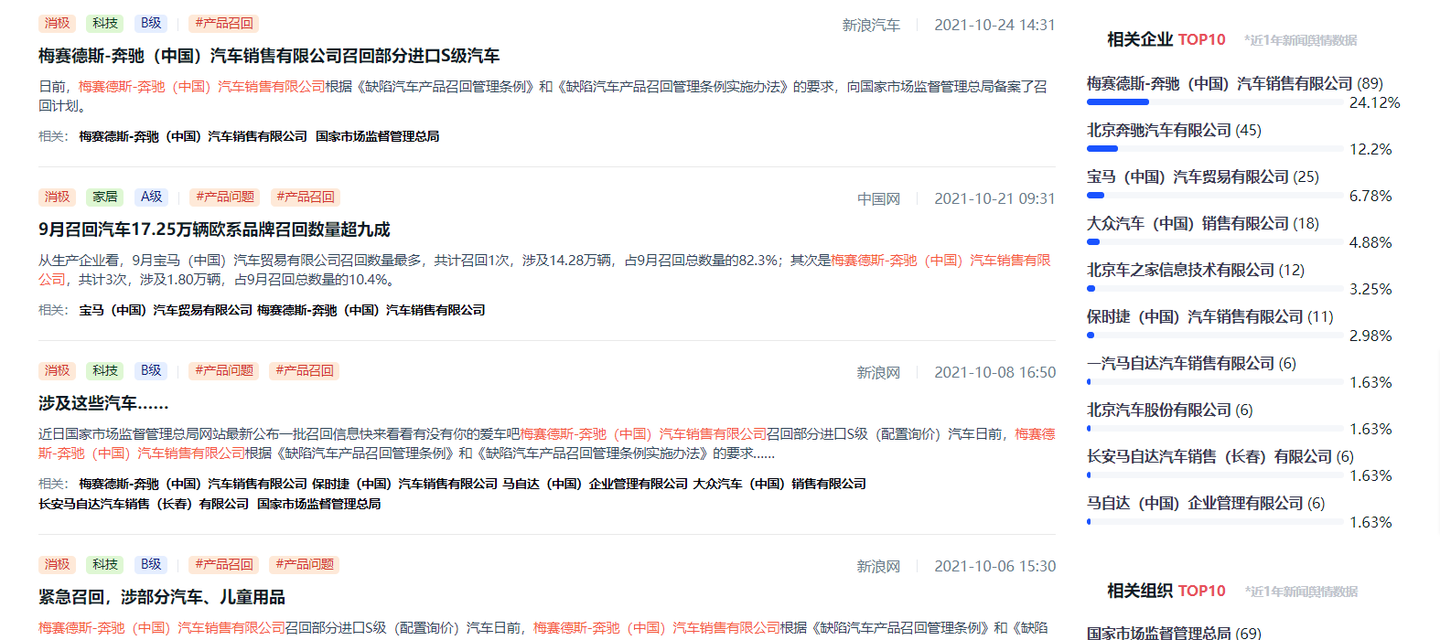Select #产品召回 tag on the 新浪汽车 article
This screenshot has height=640, width=1440.
tap(223, 23)
